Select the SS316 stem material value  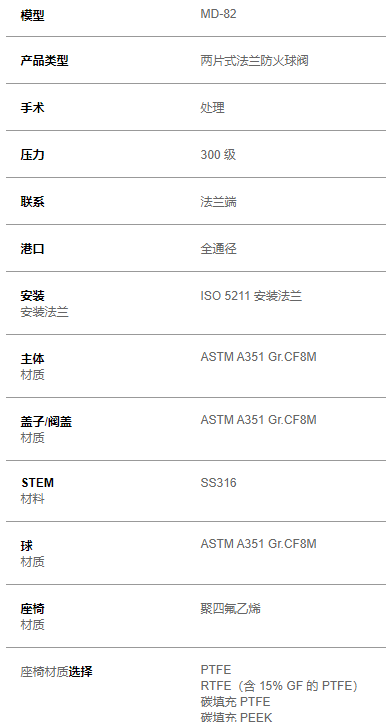(218, 483)
